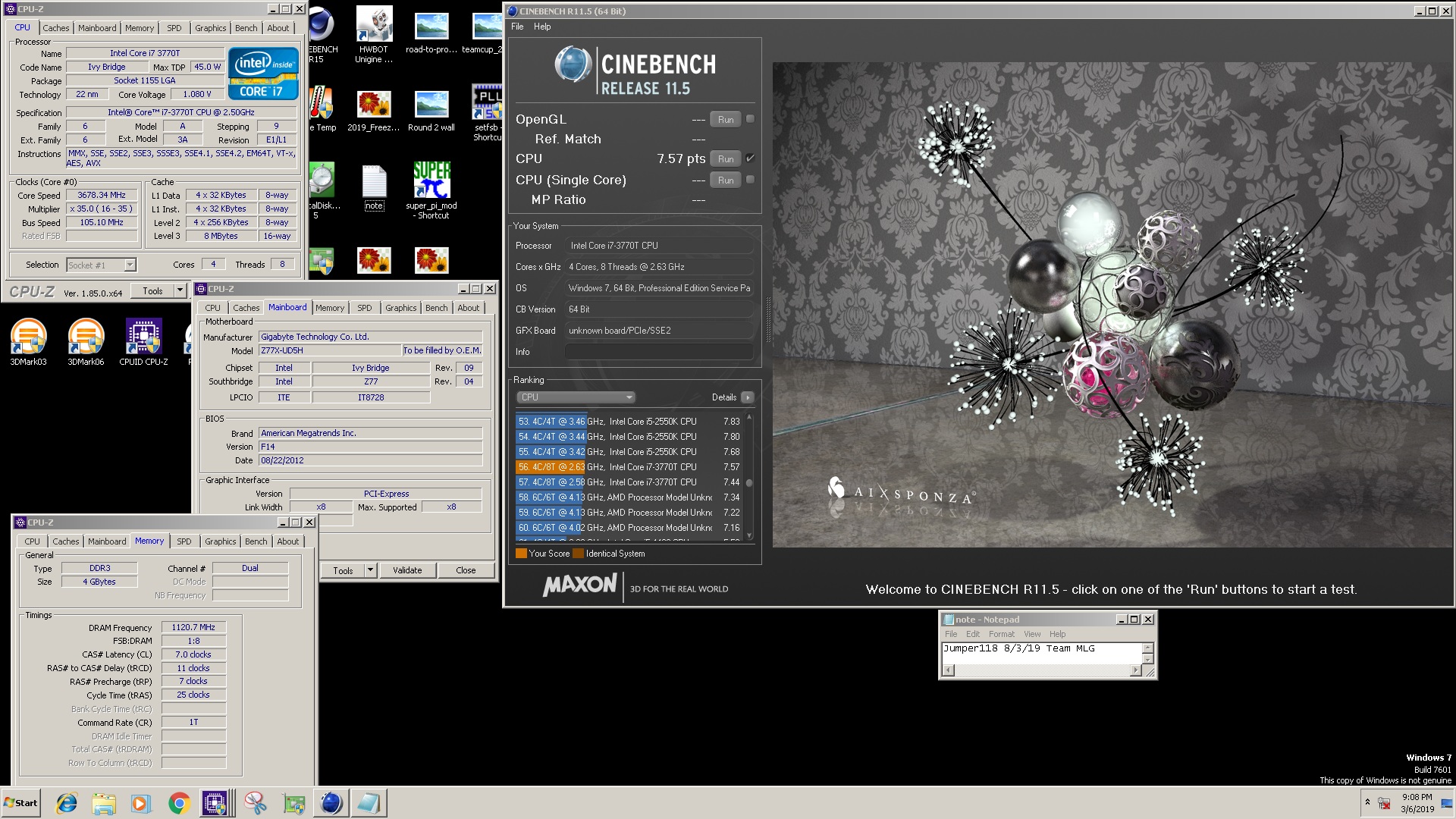This screenshot has height=819, width=1456.
Task: Click Tools button beside CPU-Z version label
Action: click(x=152, y=290)
